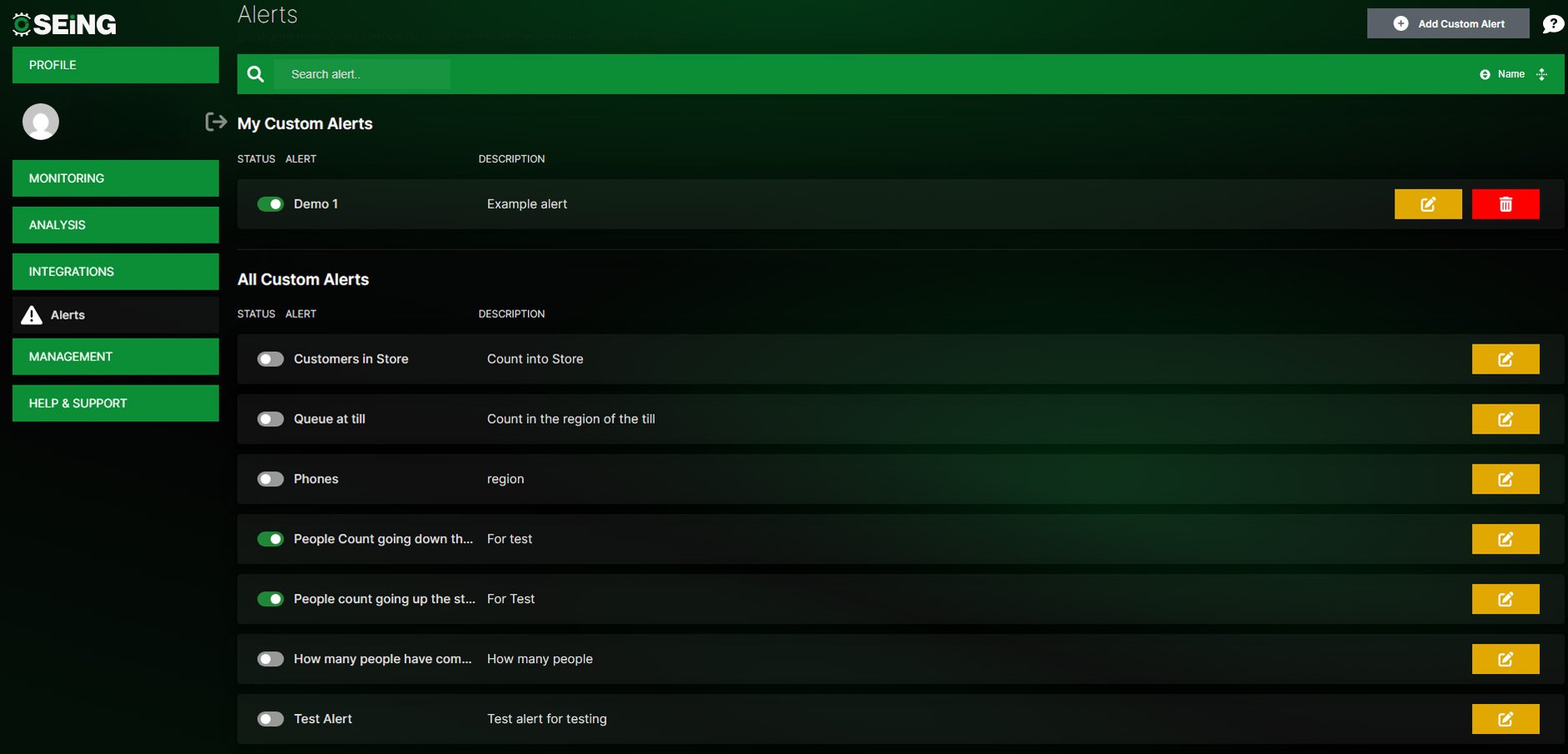Click the All Custom Alerts heading
1568x754 pixels.
pos(304,279)
